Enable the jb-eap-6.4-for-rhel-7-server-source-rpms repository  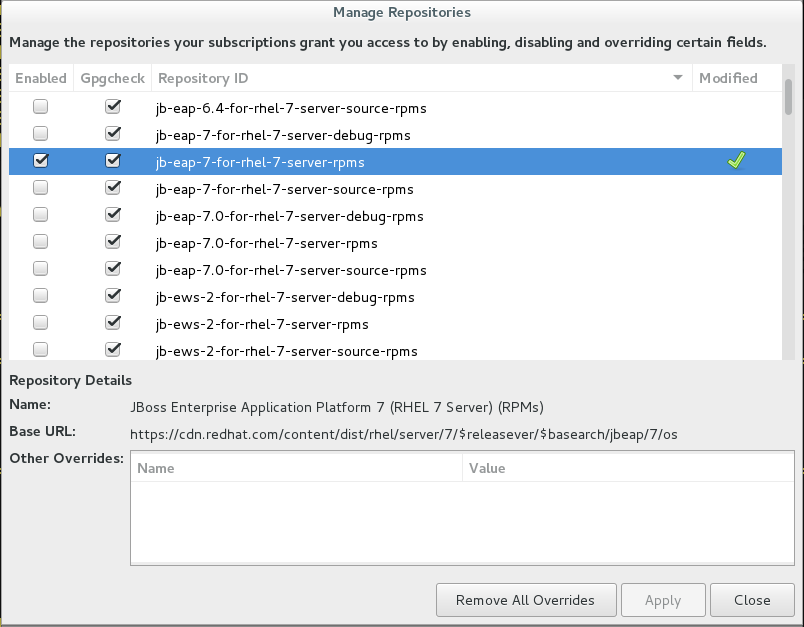41,107
